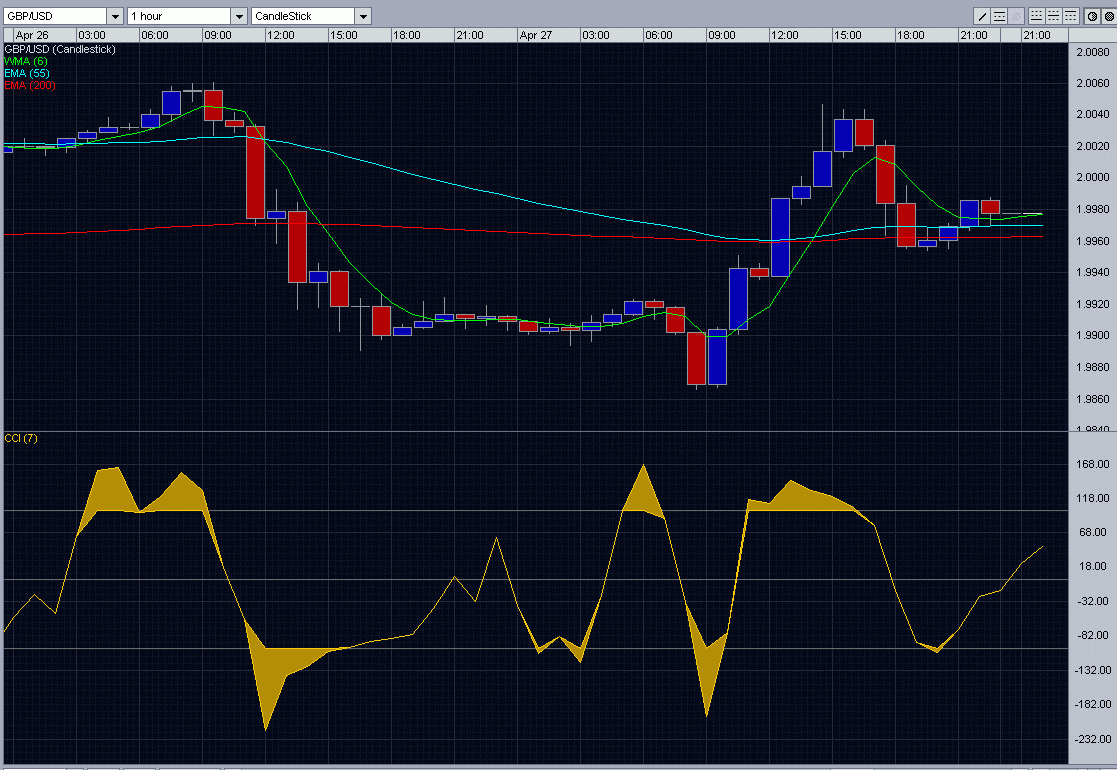The width and height of the screenshot is (1117, 770).
Task: Click the half-shaded octagon icon
Action: coord(1091,16)
